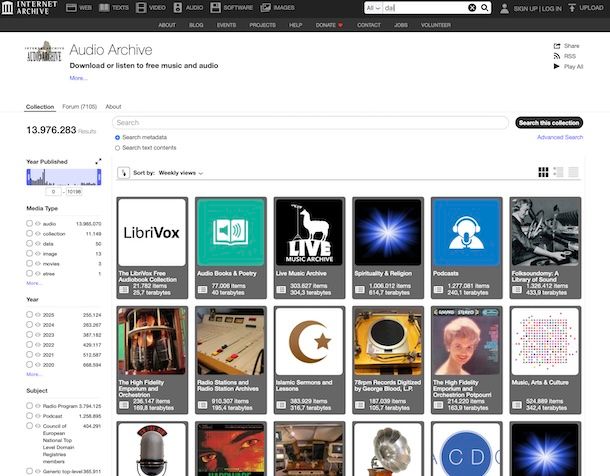610x476 pixels.
Task: Open Music, Arts & Culture thumbnail
Action: pos(545,341)
